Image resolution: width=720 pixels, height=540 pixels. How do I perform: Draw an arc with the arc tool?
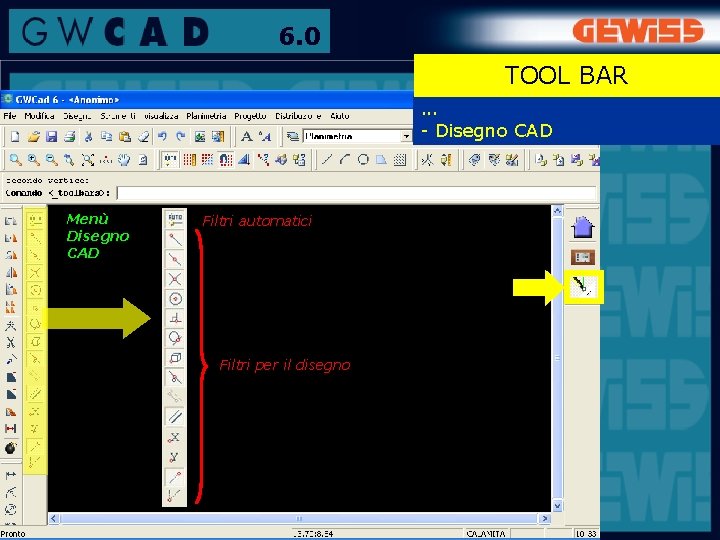345,160
